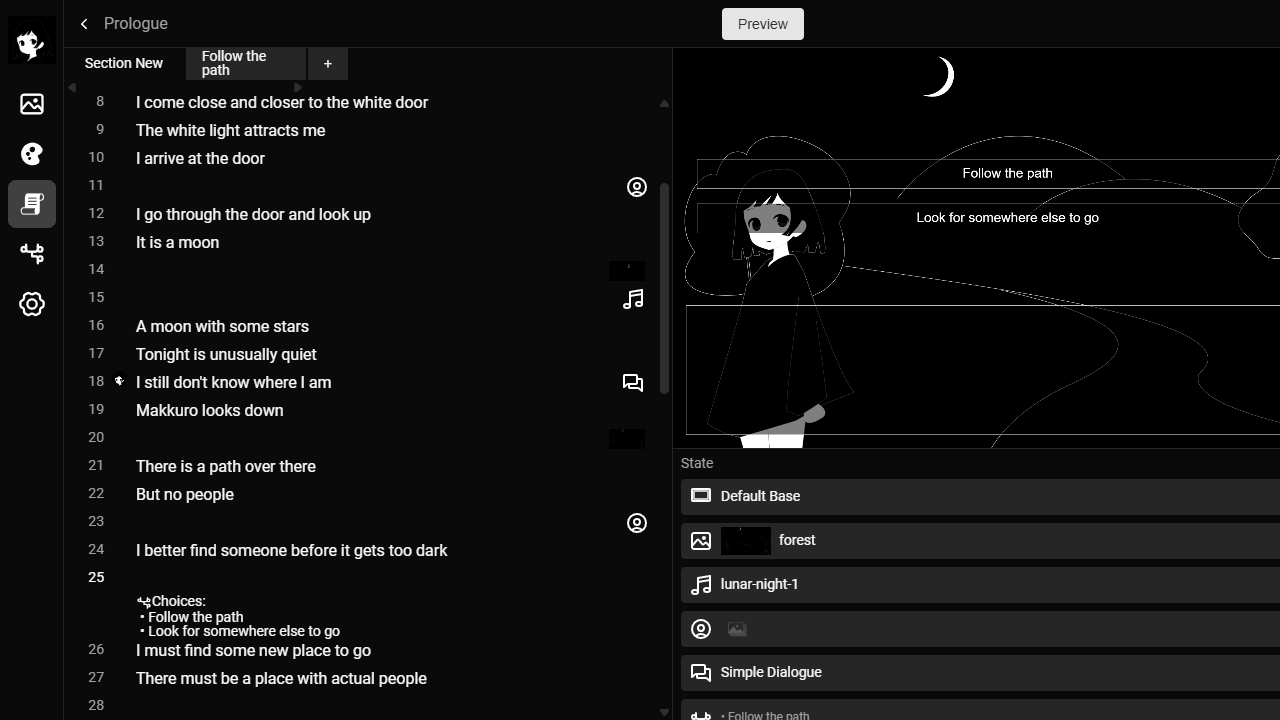This screenshot has height=720, width=1280.
Task: Select line 'I arrive at the door'
Action: point(200,158)
